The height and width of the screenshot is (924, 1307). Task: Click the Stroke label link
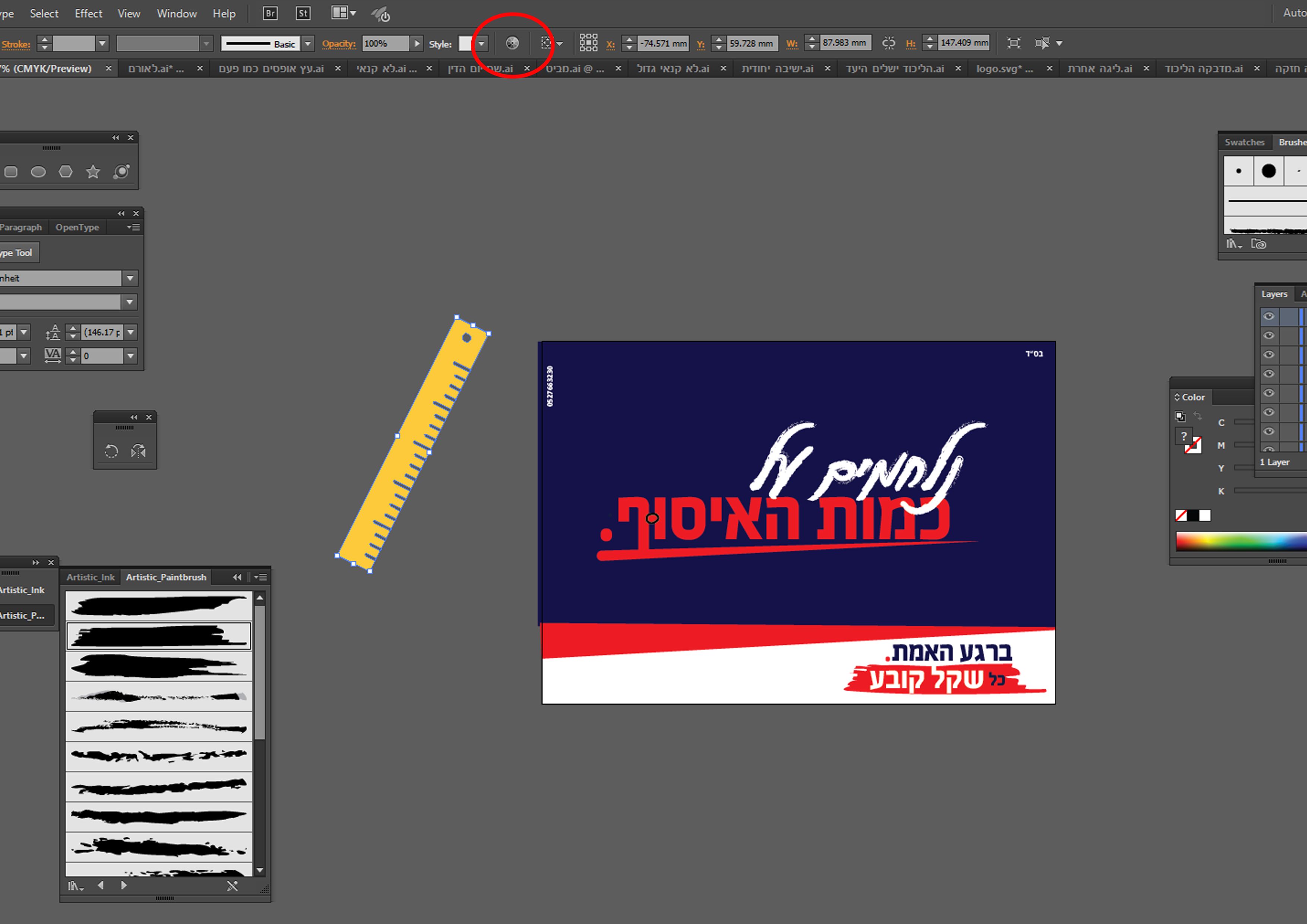coord(16,44)
